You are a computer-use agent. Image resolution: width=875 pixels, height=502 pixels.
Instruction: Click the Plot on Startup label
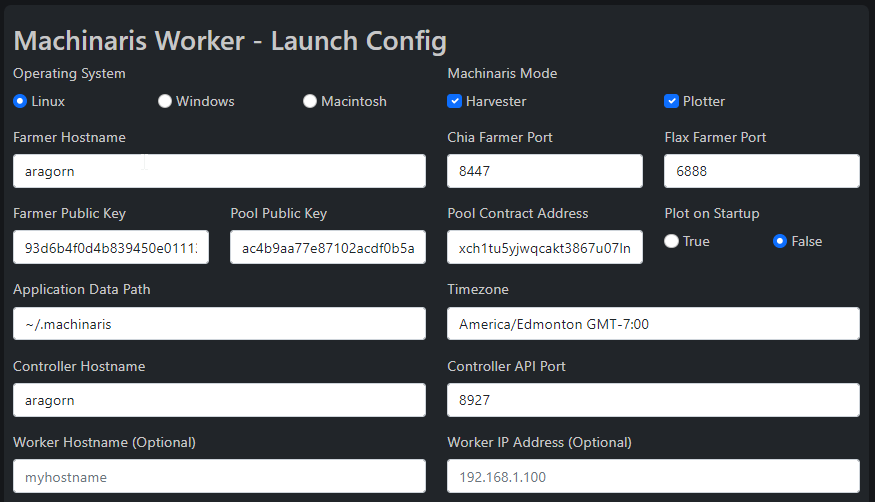pos(712,214)
